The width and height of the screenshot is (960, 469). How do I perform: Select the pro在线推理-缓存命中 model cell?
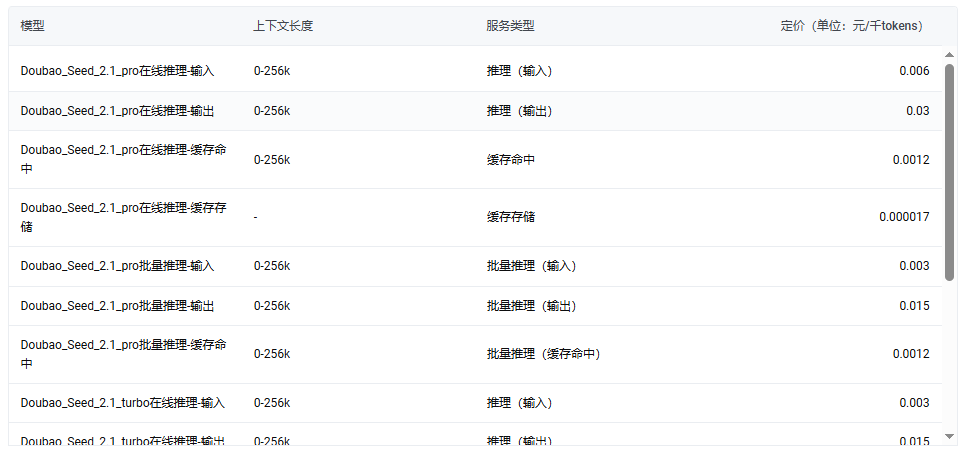124,159
